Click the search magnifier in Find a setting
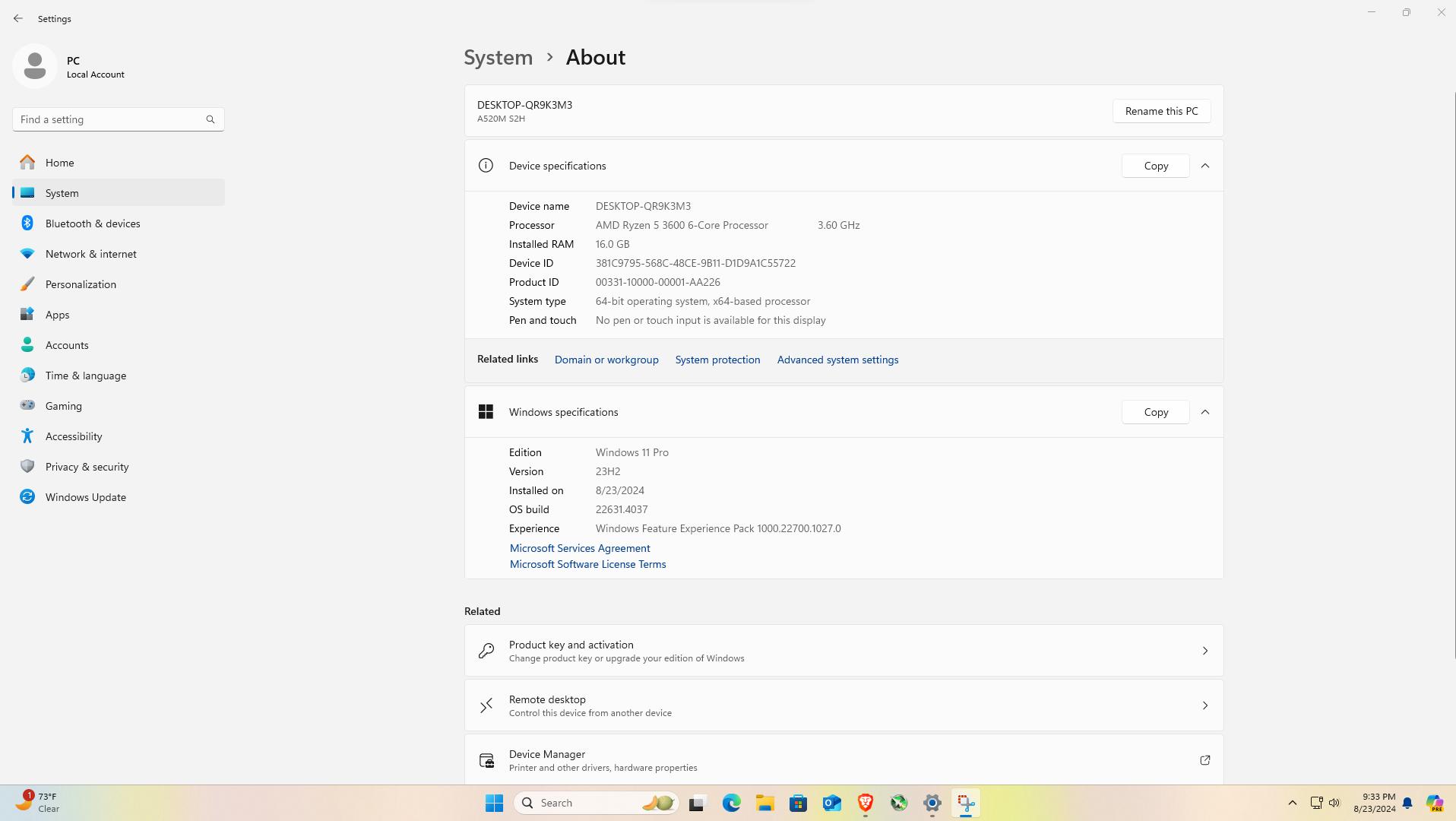Viewport: 1456px width, 821px height. coord(210,119)
